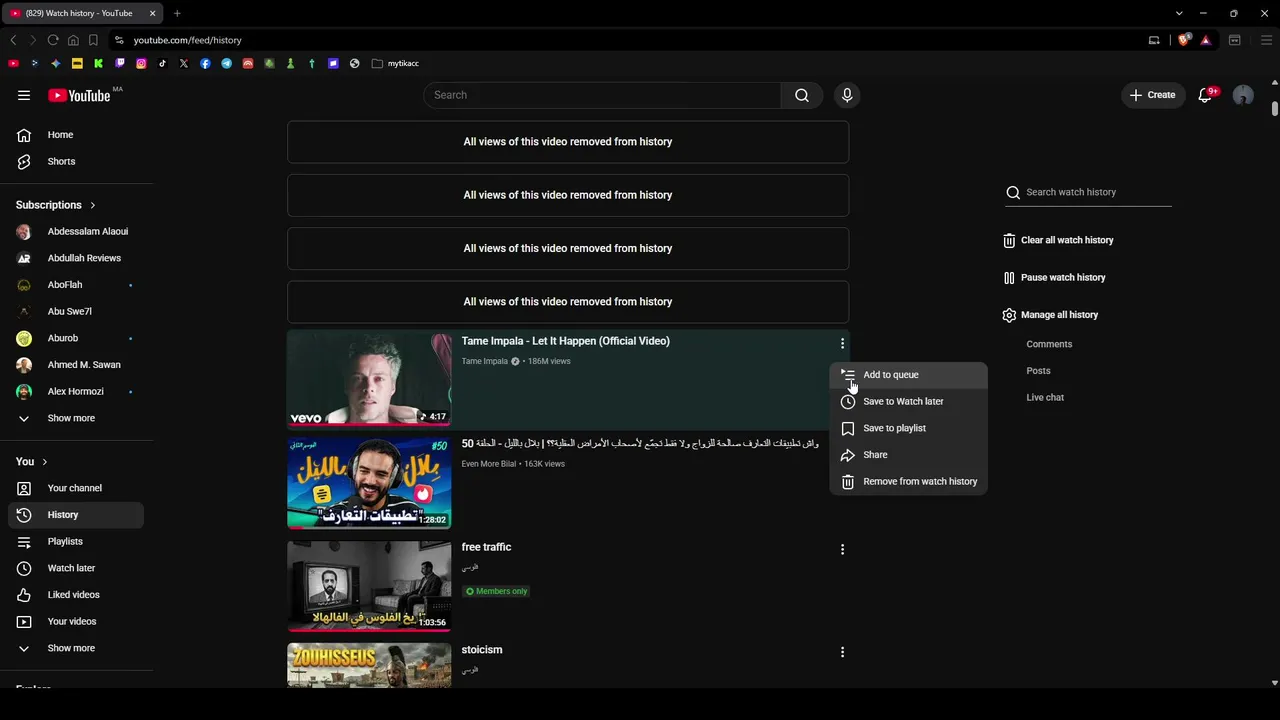
Task: Open the Kick bookmark
Action: pos(98,63)
